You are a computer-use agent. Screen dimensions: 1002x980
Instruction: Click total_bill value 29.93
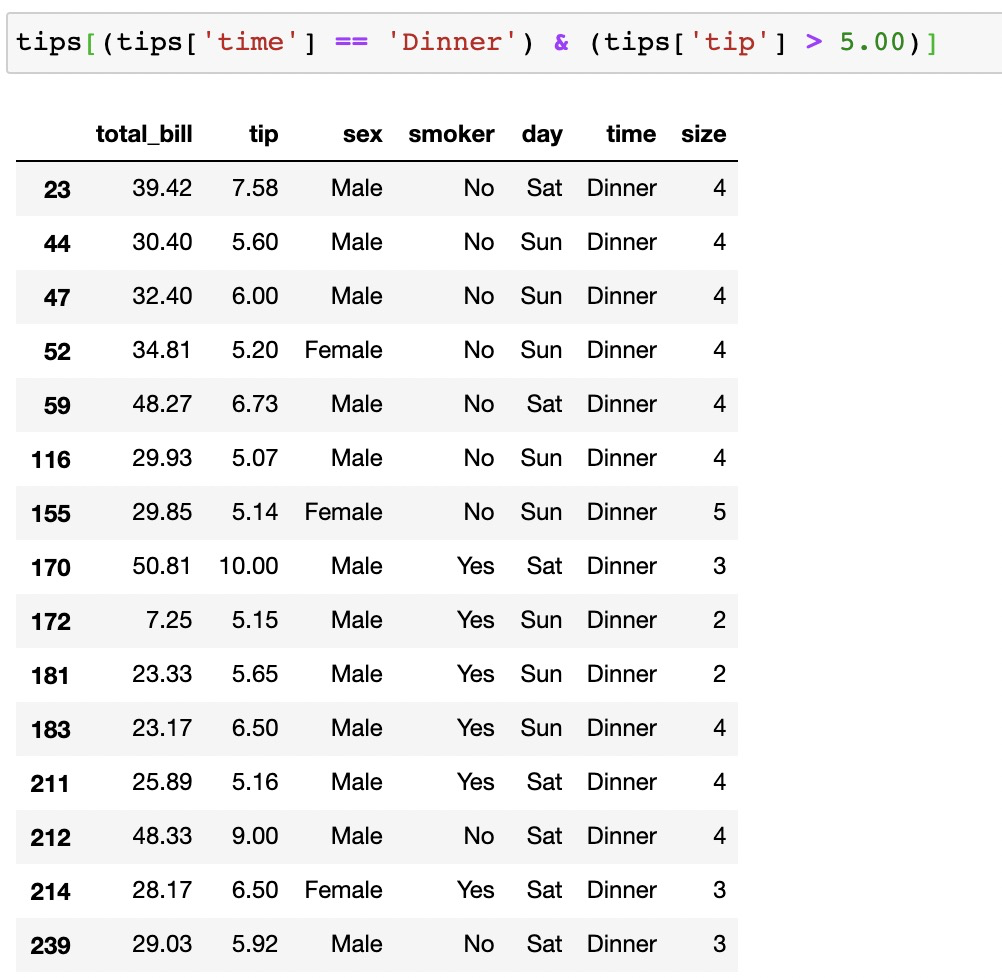(162, 457)
